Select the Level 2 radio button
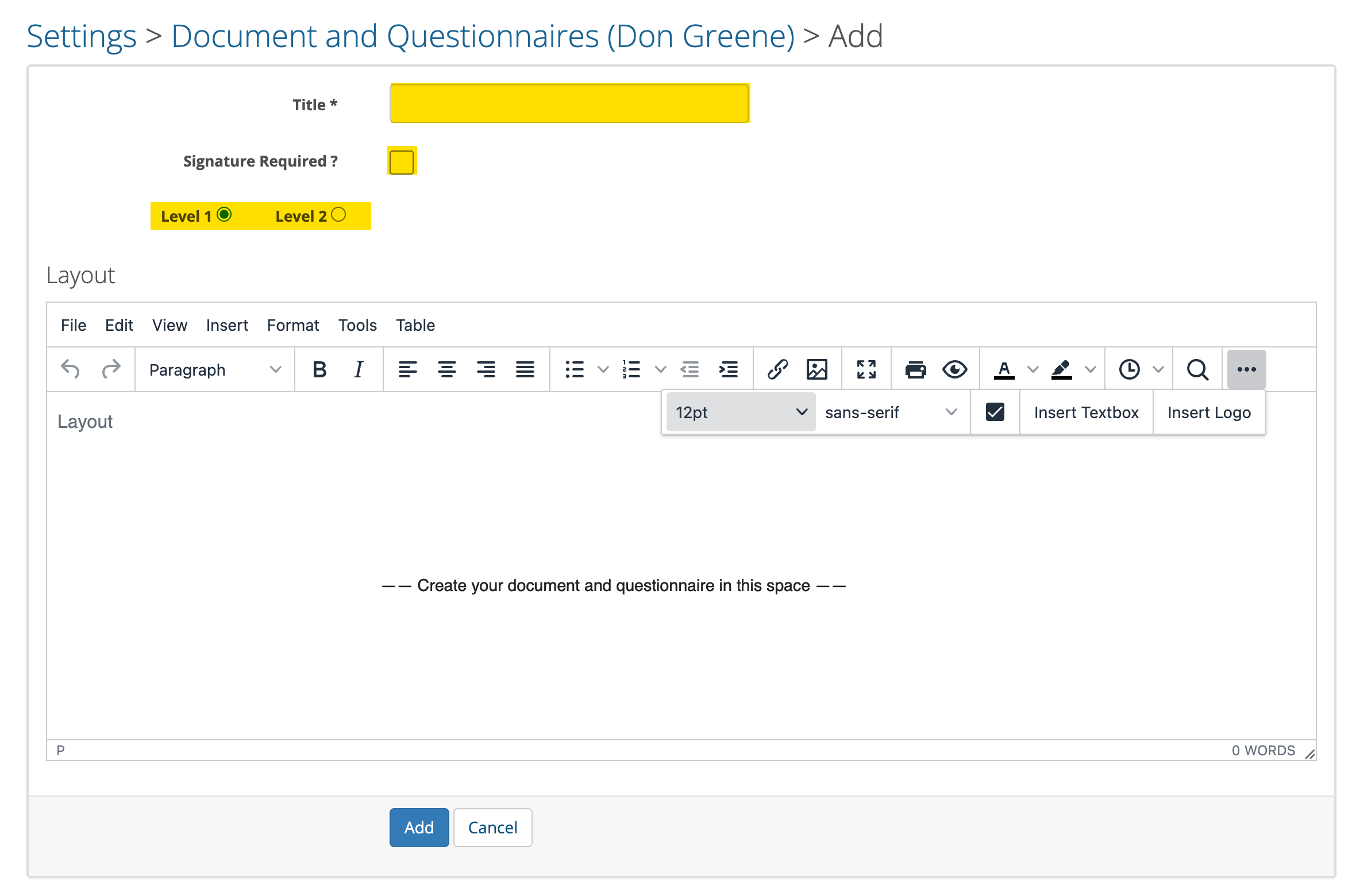 339,214
